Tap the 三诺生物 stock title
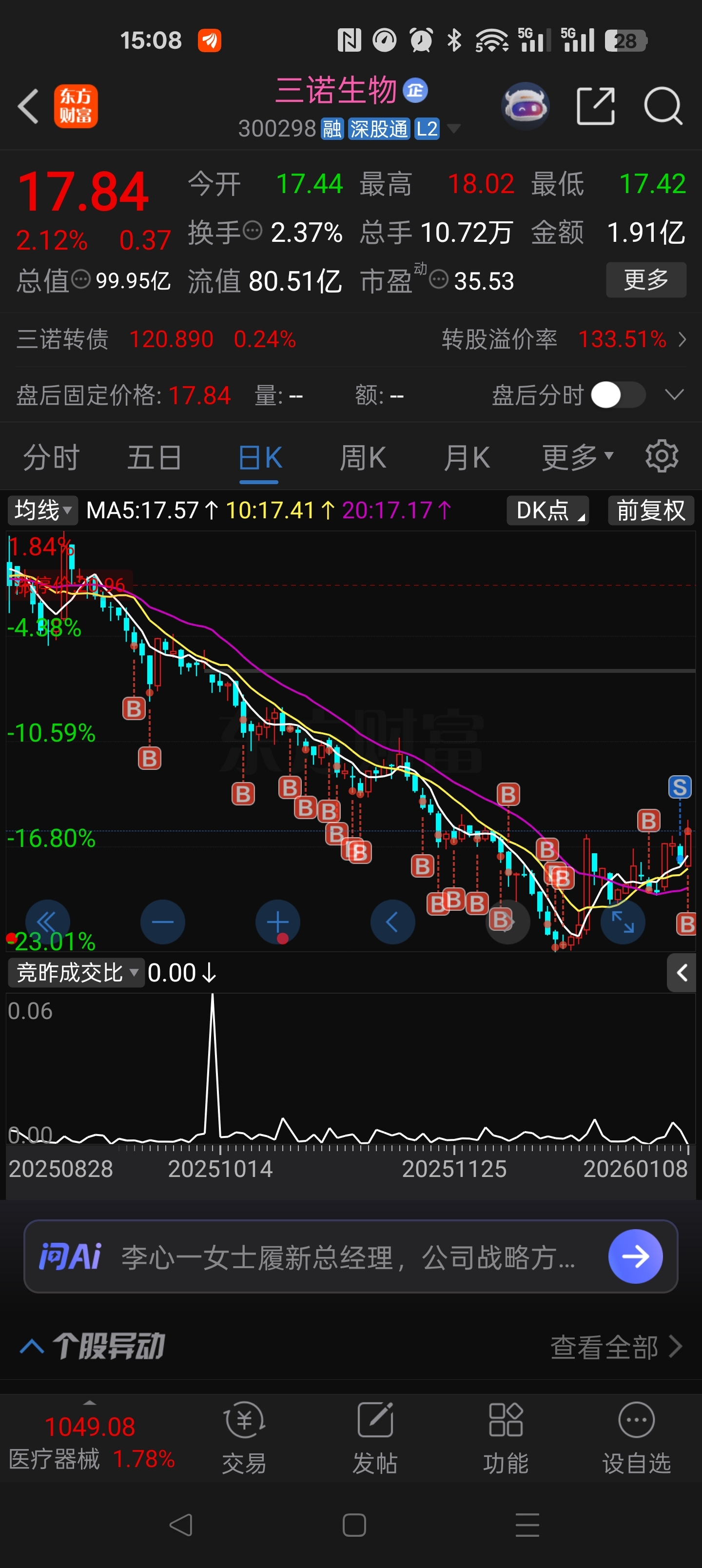Image resolution: width=702 pixels, height=1568 pixels. [x=335, y=91]
